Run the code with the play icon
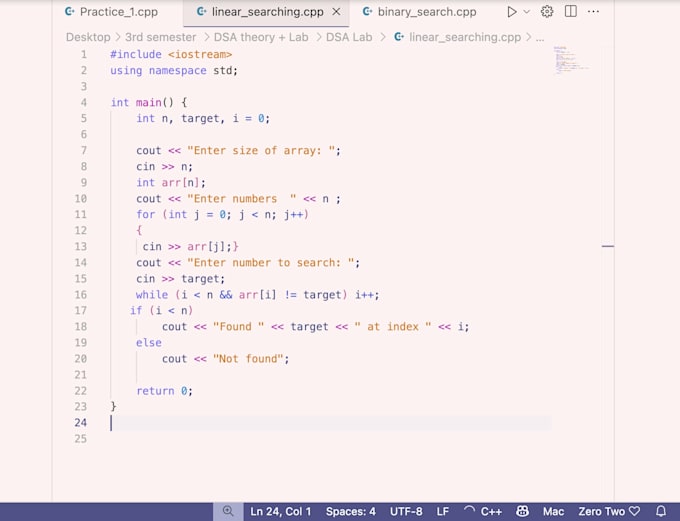This screenshot has height=521, width=680. [512, 12]
